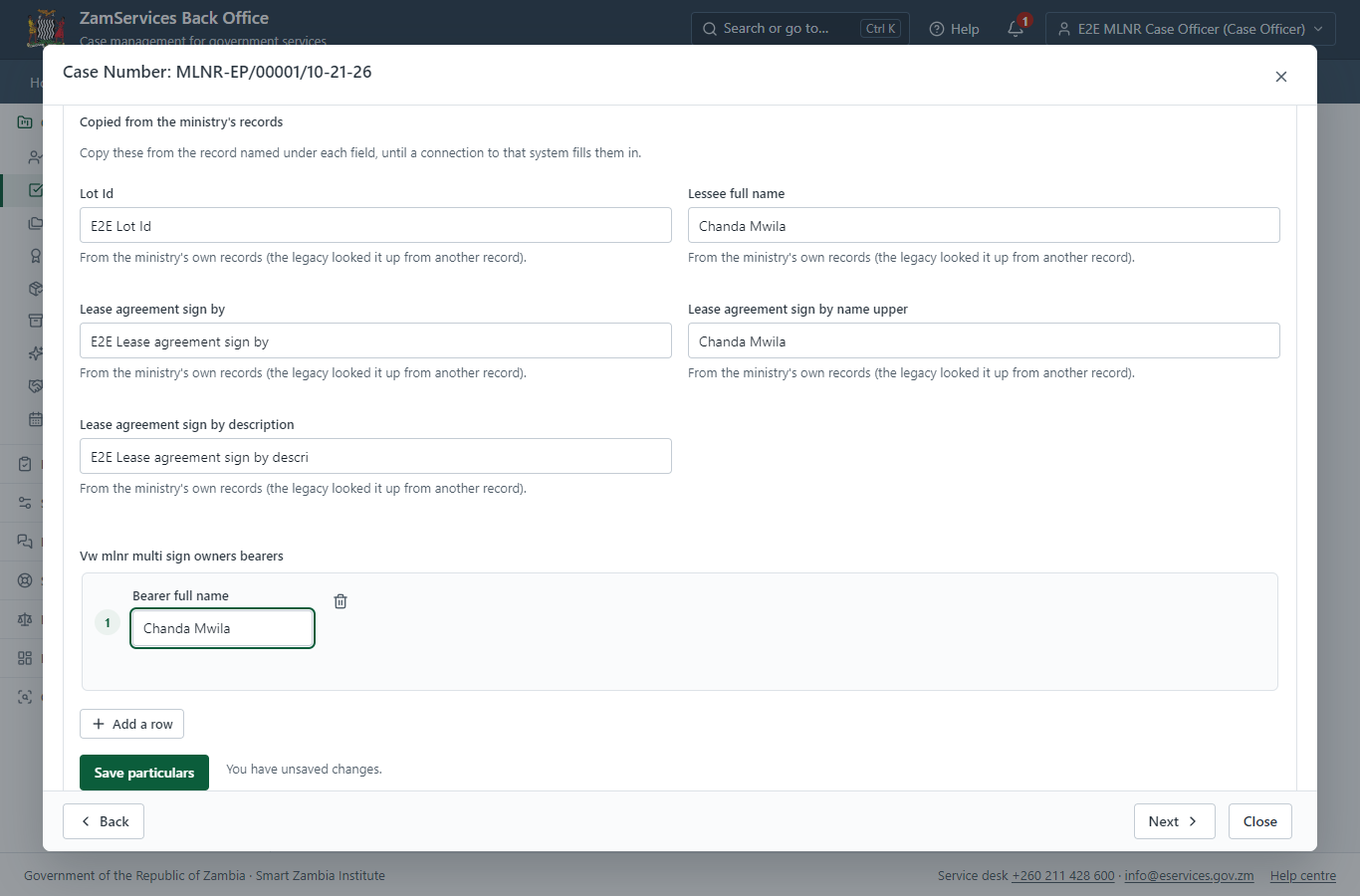Click the Close button in the dialog footer

[1260, 821]
